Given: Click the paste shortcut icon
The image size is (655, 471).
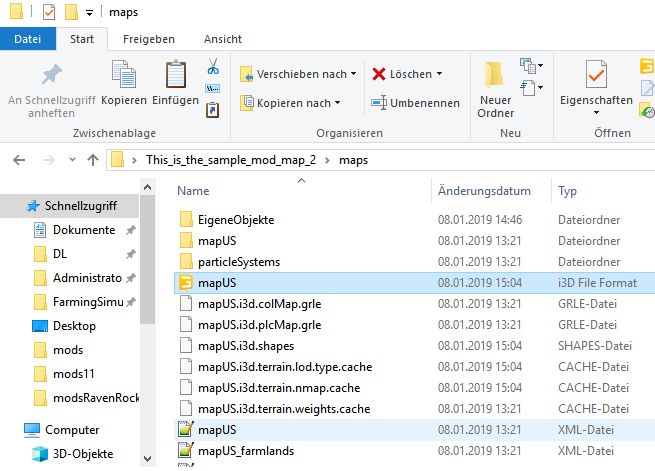Looking at the screenshot, I should point(213,110).
